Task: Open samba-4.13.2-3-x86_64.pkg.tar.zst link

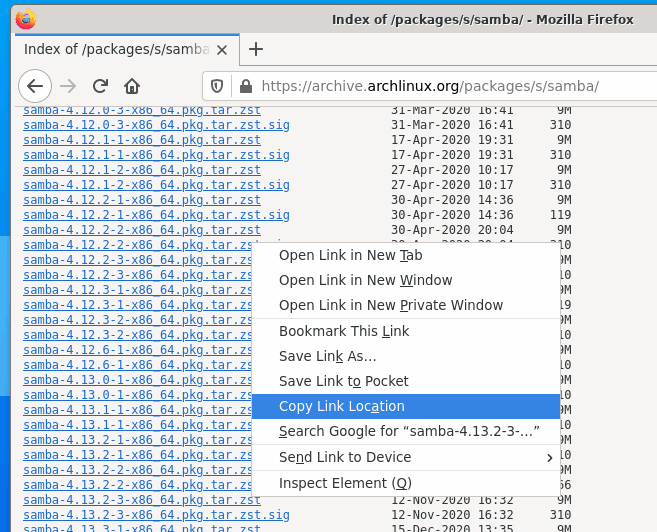Action: point(142,500)
